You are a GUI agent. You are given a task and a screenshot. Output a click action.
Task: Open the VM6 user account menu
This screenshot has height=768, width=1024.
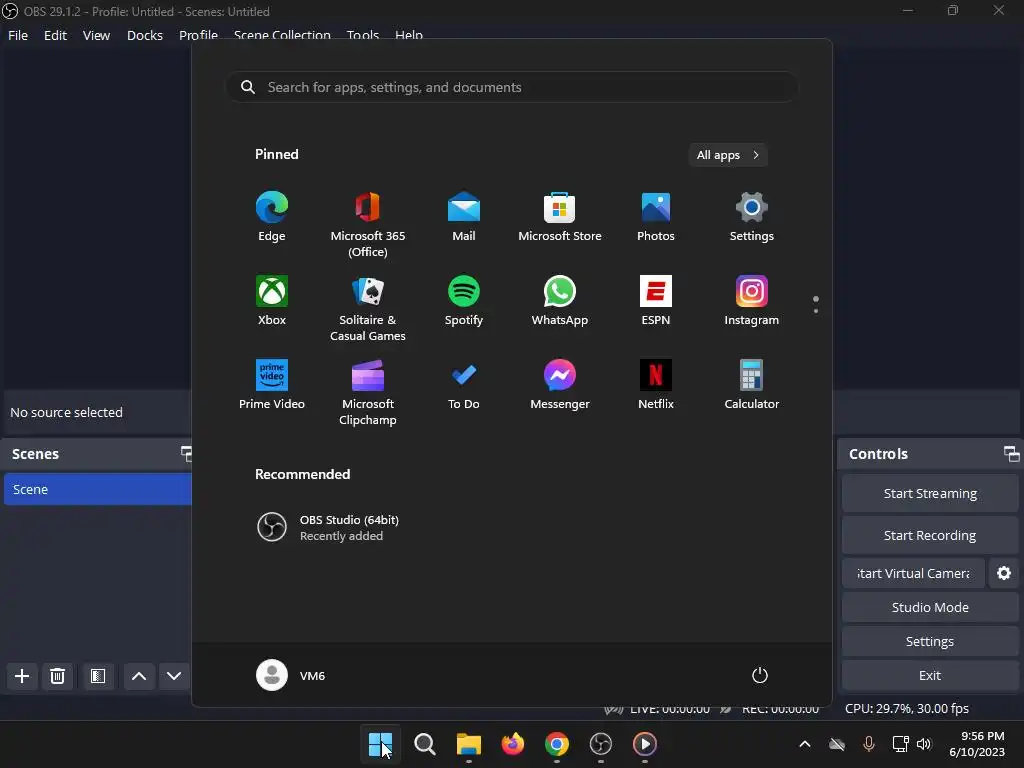(291, 675)
